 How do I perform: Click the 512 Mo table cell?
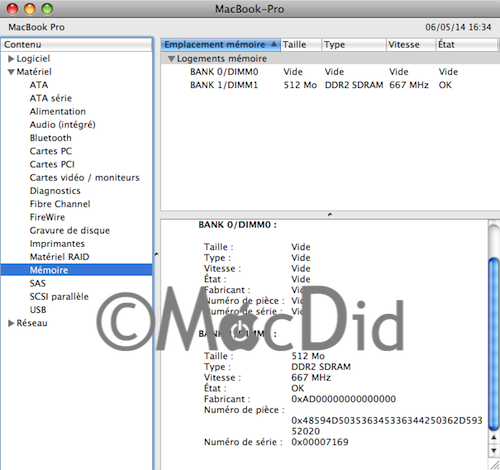(300, 85)
